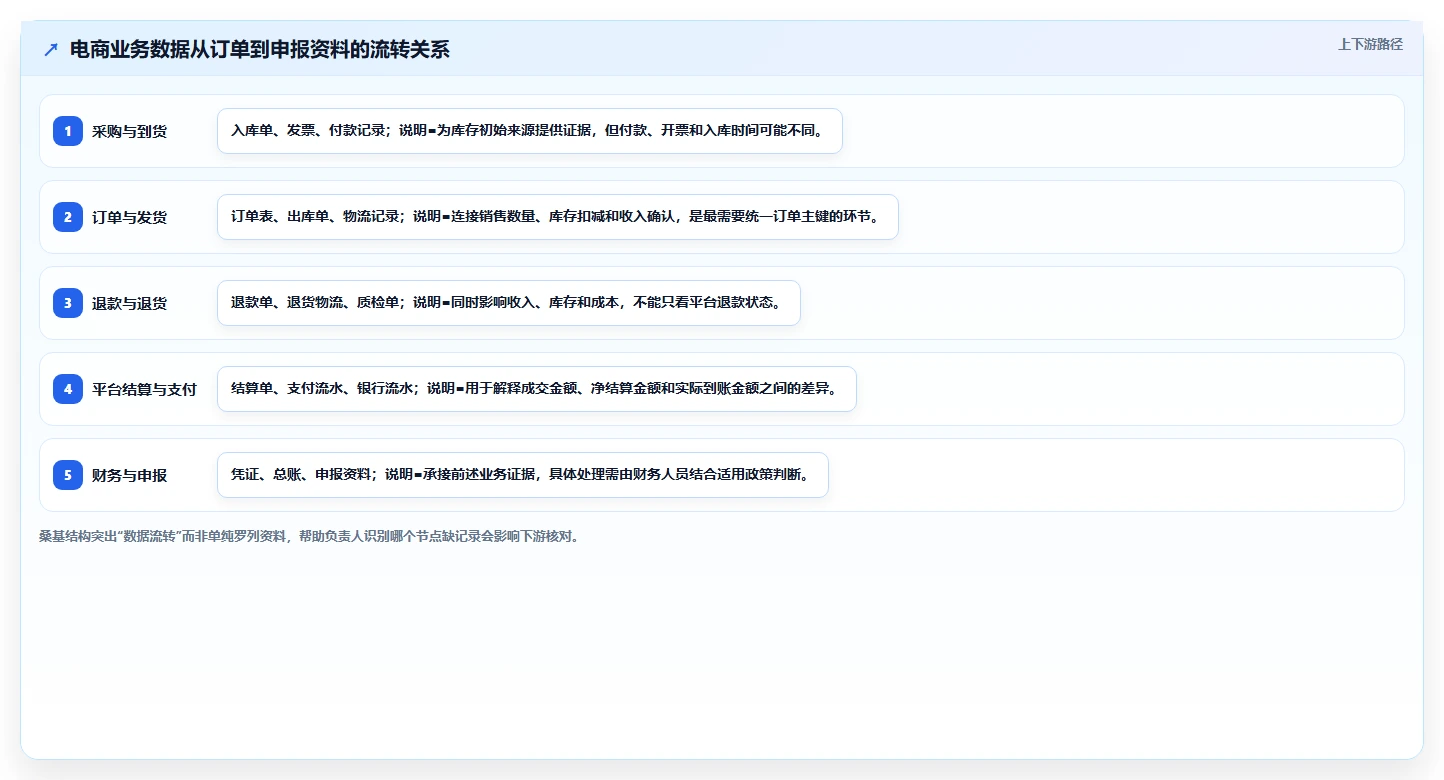The width and height of the screenshot is (1444, 780).
Task: Select step number badge 1
Action: coord(68,131)
